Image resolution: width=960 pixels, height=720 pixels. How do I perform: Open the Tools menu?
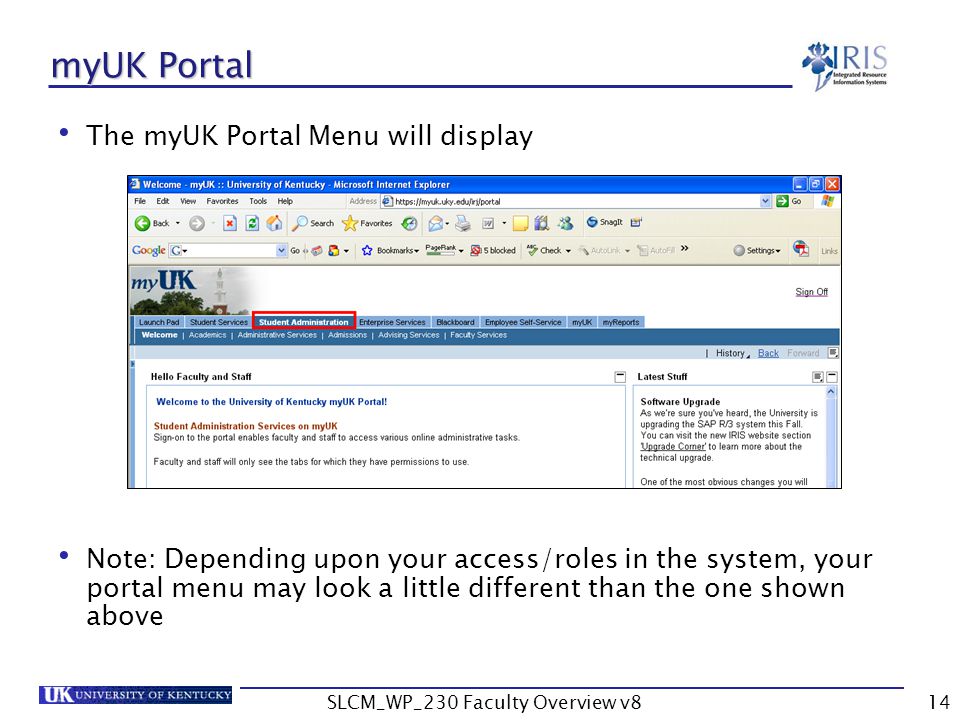click(258, 201)
